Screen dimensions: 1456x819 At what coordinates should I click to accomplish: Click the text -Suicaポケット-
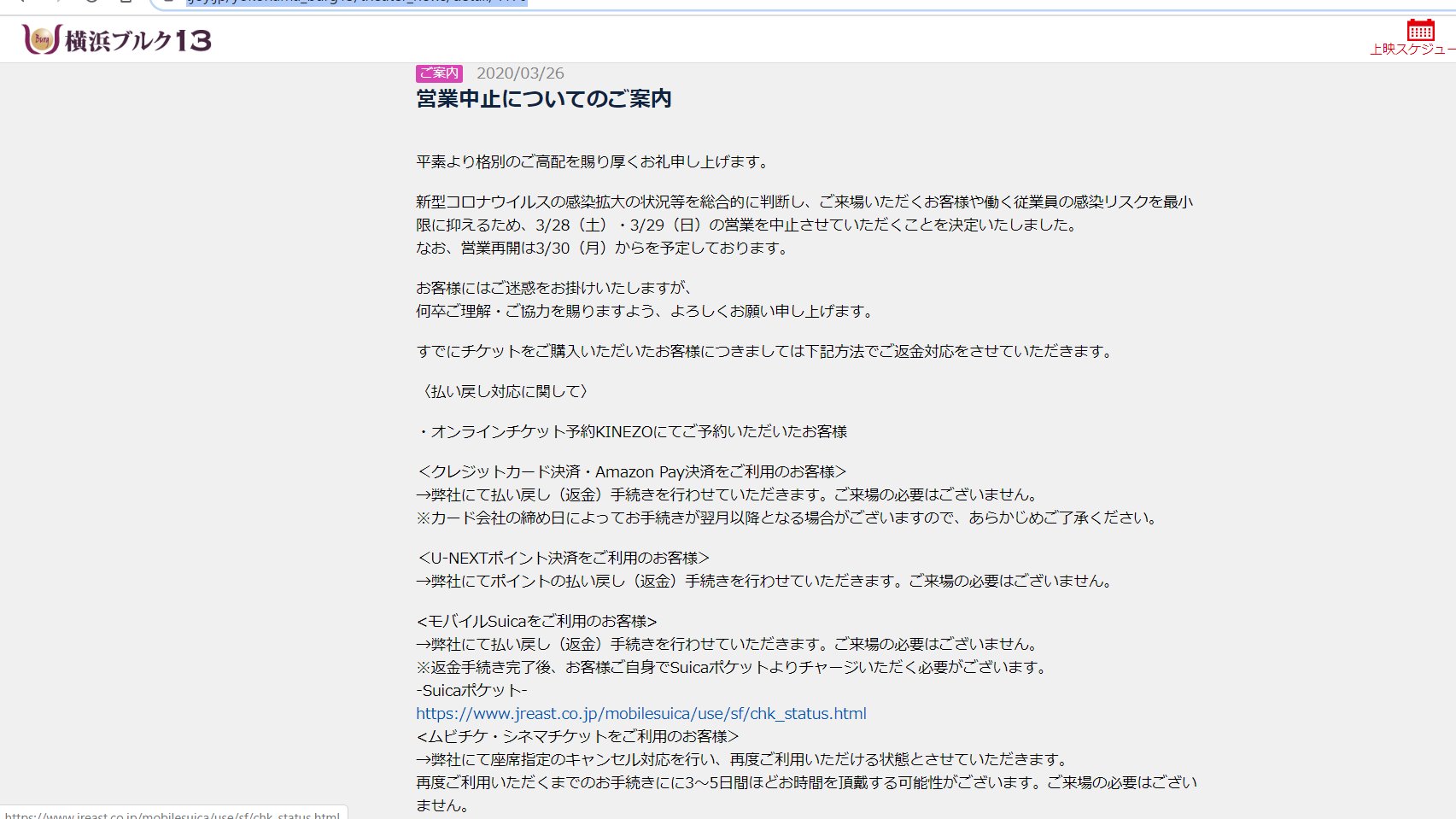[x=471, y=690]
